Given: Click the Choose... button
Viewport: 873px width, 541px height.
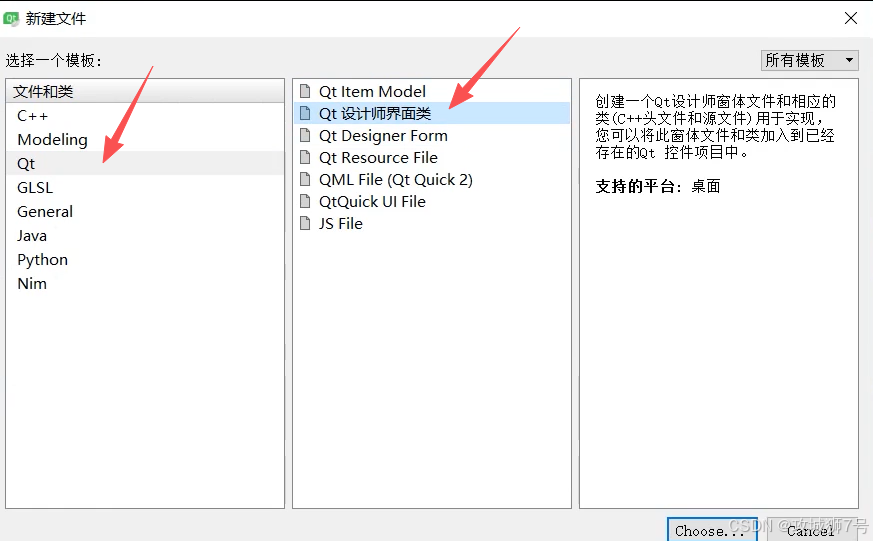Looking at the screenshot, I should [x=712, y=530].
